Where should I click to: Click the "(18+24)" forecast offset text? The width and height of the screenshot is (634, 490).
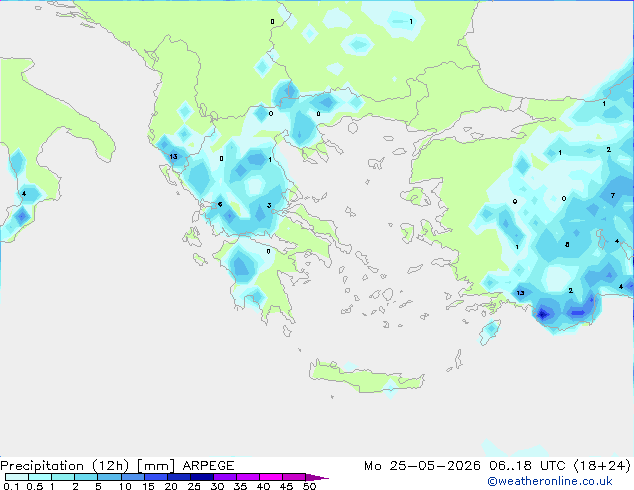click(602, 466)
